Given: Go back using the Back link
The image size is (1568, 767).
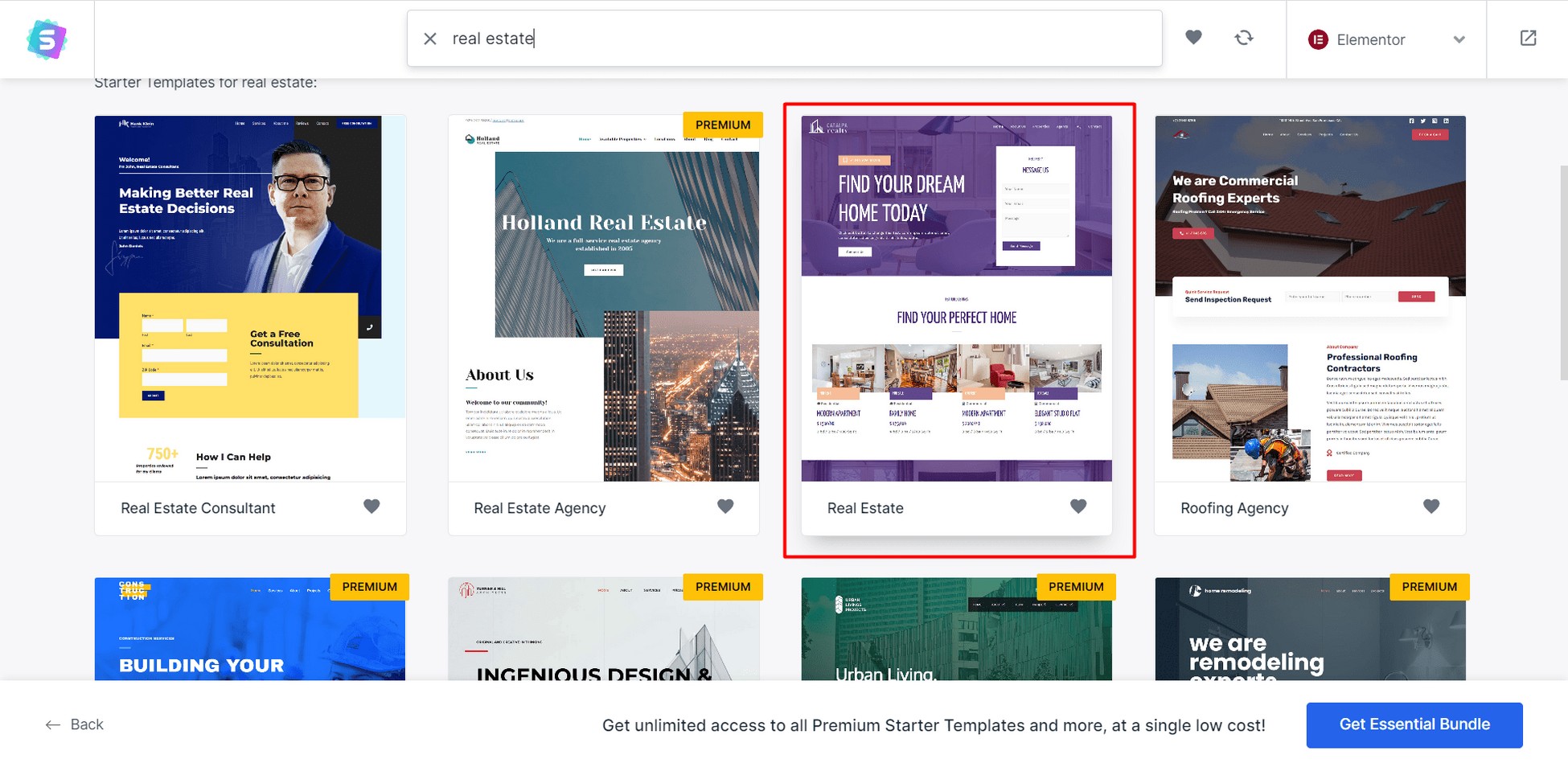Looking at the screenshot, I should (86, 725).
